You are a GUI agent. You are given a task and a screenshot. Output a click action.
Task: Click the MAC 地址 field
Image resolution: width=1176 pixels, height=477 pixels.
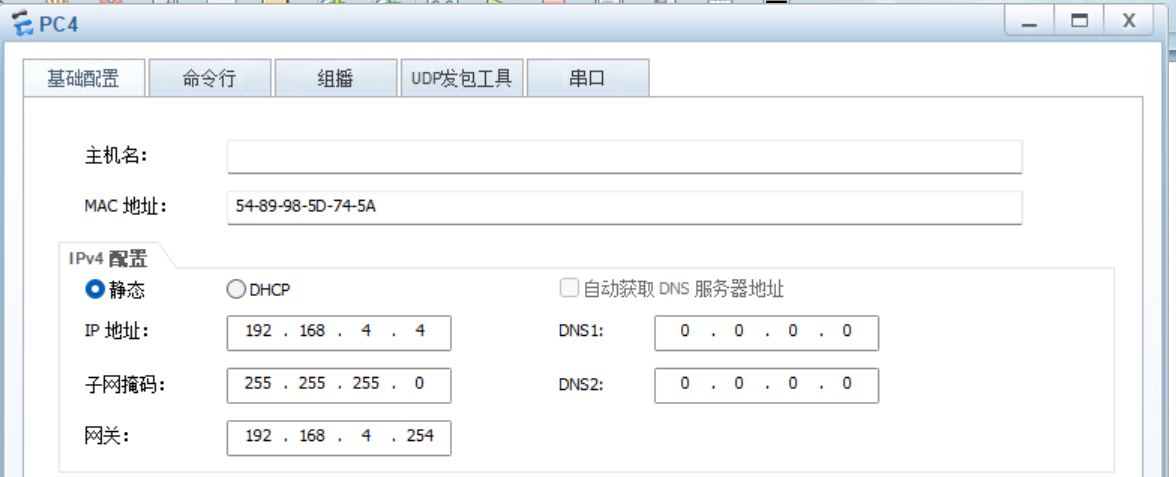625,207
